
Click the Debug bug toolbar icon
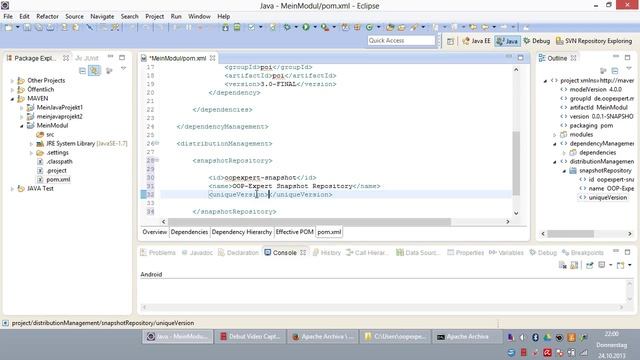pyautogui.click(x=287, y=27)
